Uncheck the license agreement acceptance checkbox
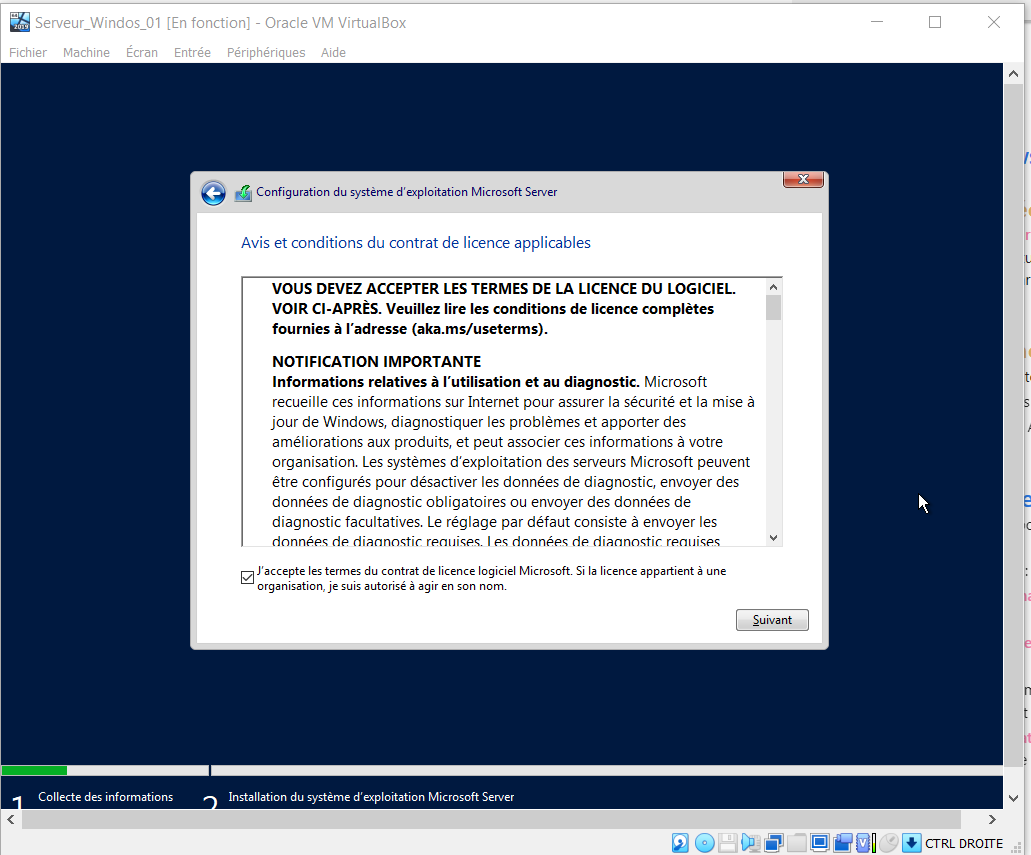This screenshot has height=855, width=1031. pyautogui.click(x=246, y=577)
